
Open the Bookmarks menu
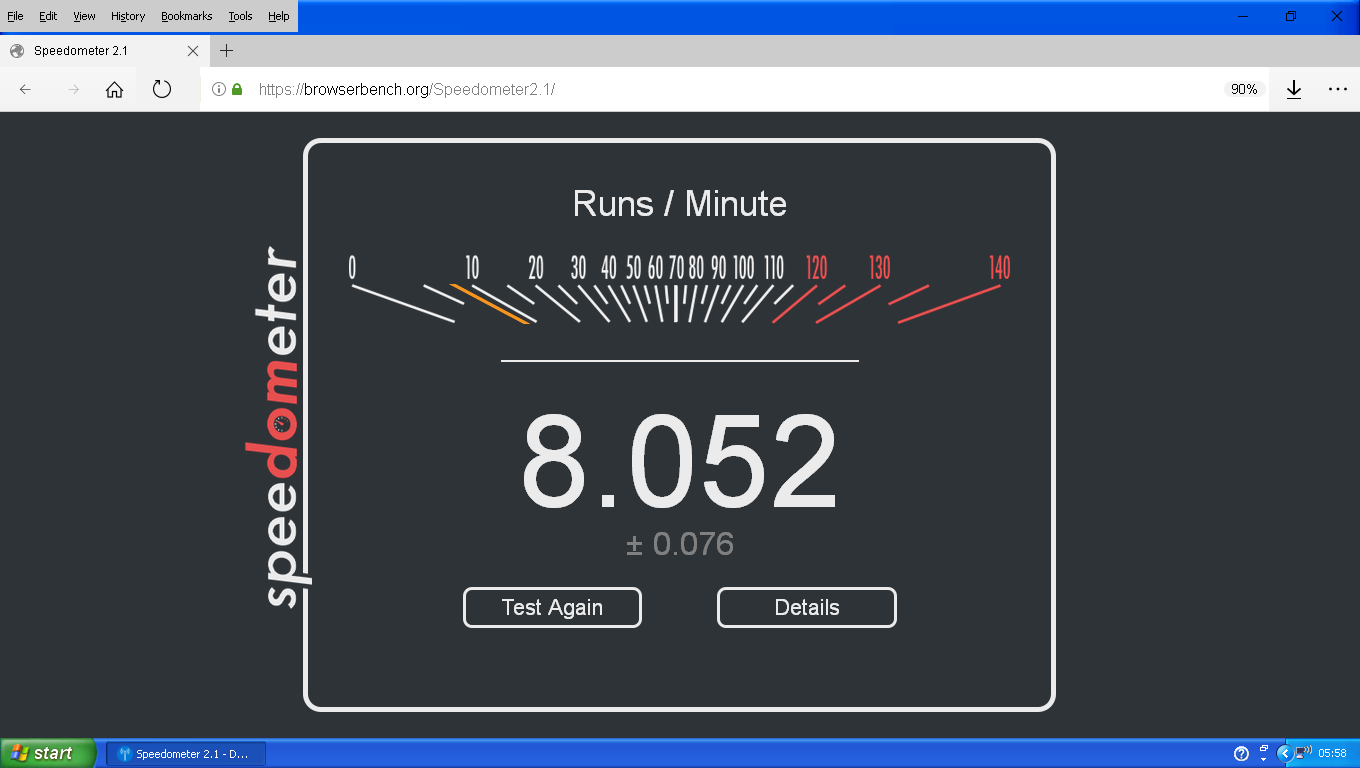[186, 16]
